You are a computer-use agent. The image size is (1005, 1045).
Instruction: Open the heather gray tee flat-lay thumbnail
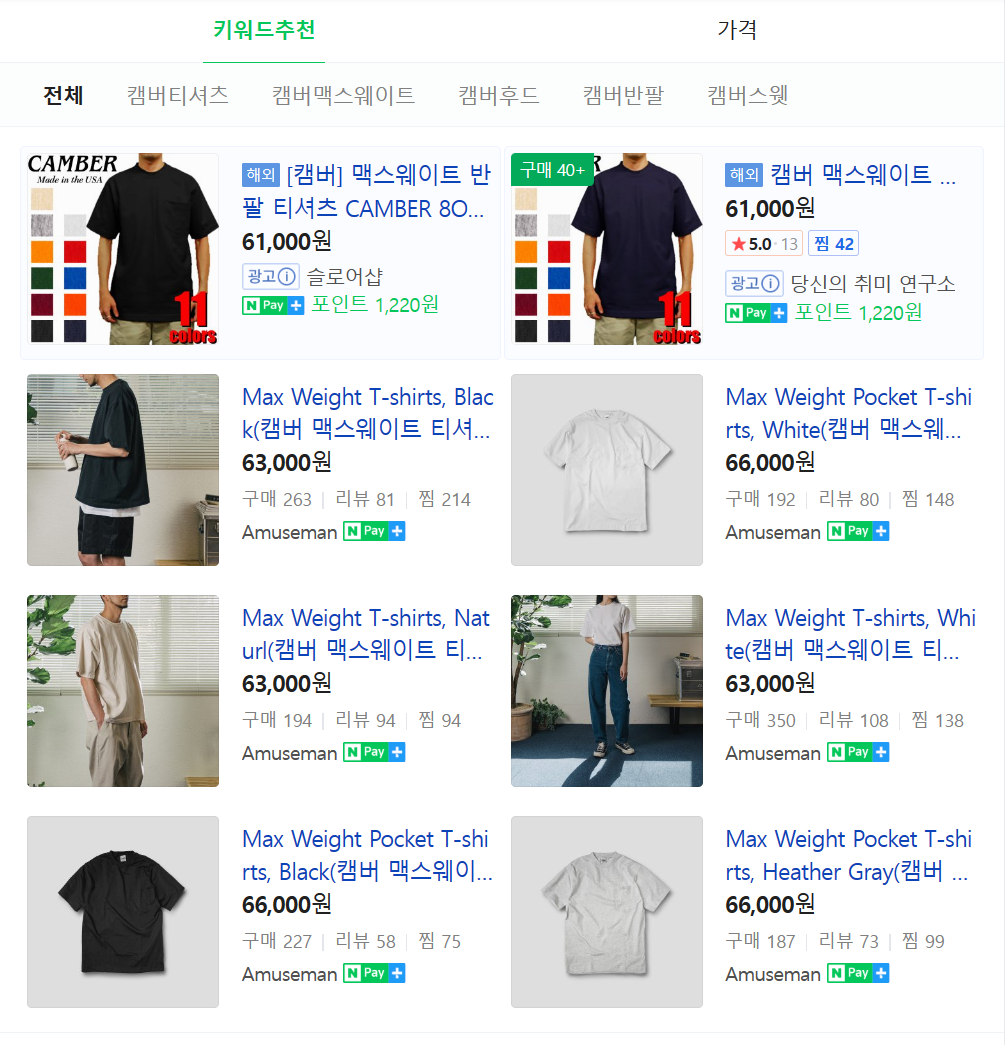tap(607, 912)
